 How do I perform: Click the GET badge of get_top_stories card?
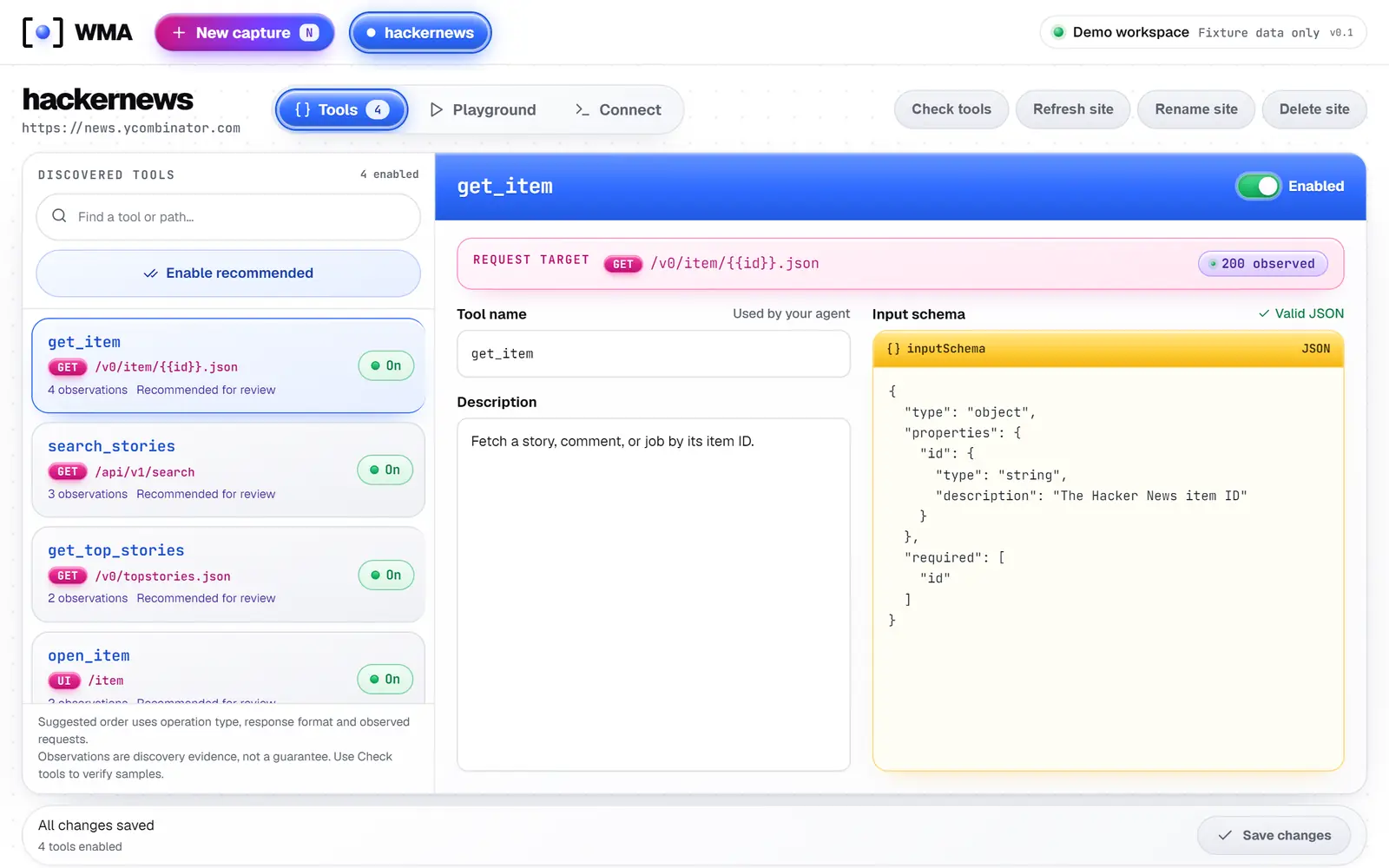click(x=68, y=575)
